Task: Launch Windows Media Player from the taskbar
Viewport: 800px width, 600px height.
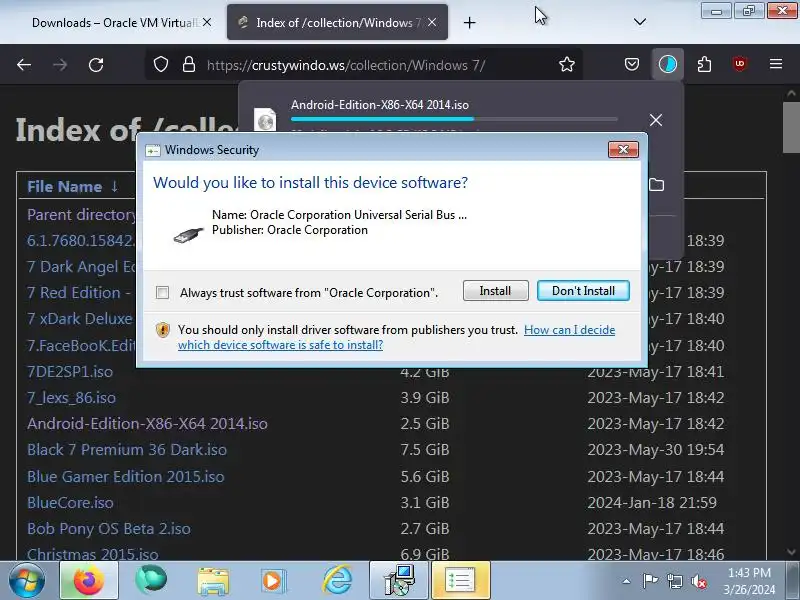Action: (272, 581)
